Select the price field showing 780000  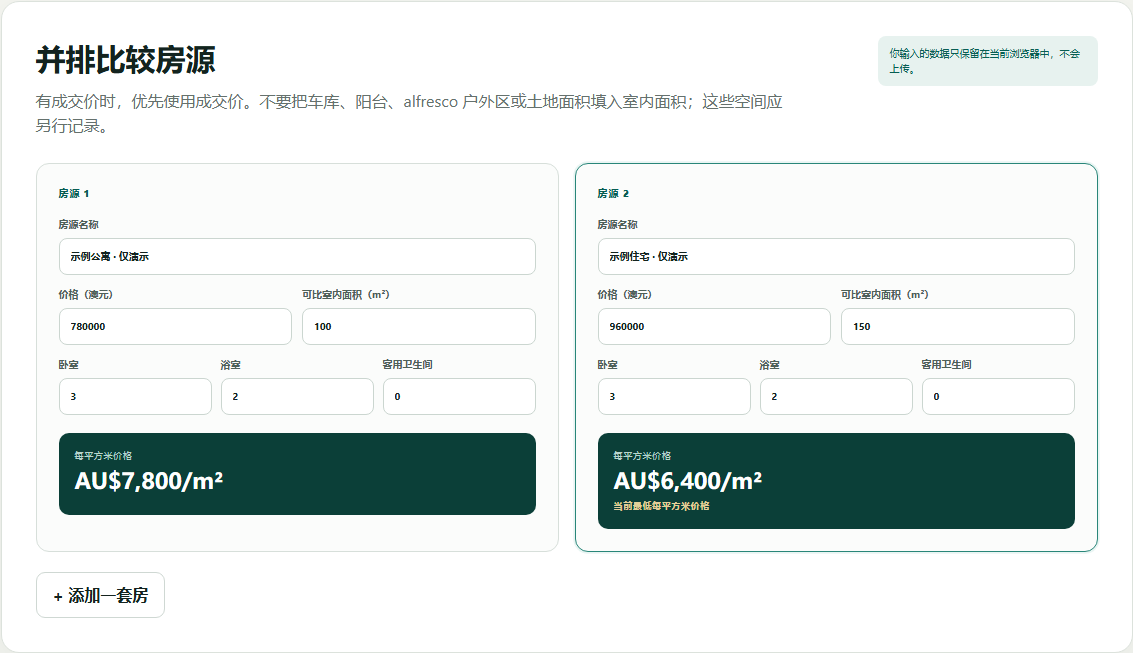click(175, 326)
